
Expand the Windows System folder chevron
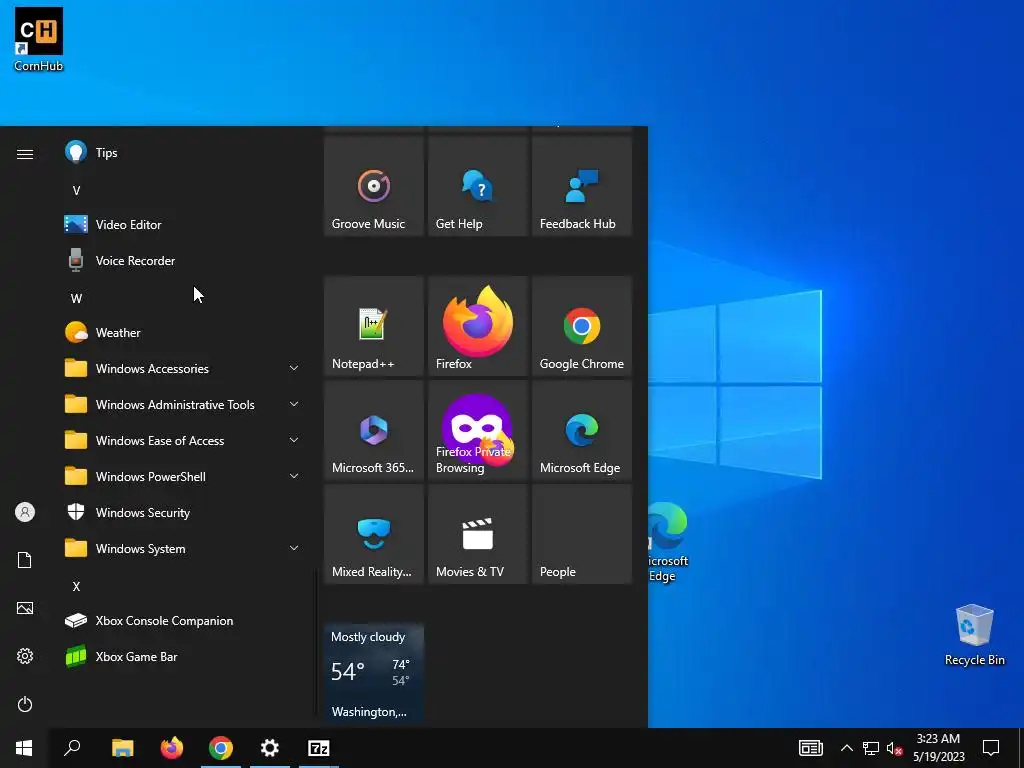pyautogui.click(x=294, y=549)
